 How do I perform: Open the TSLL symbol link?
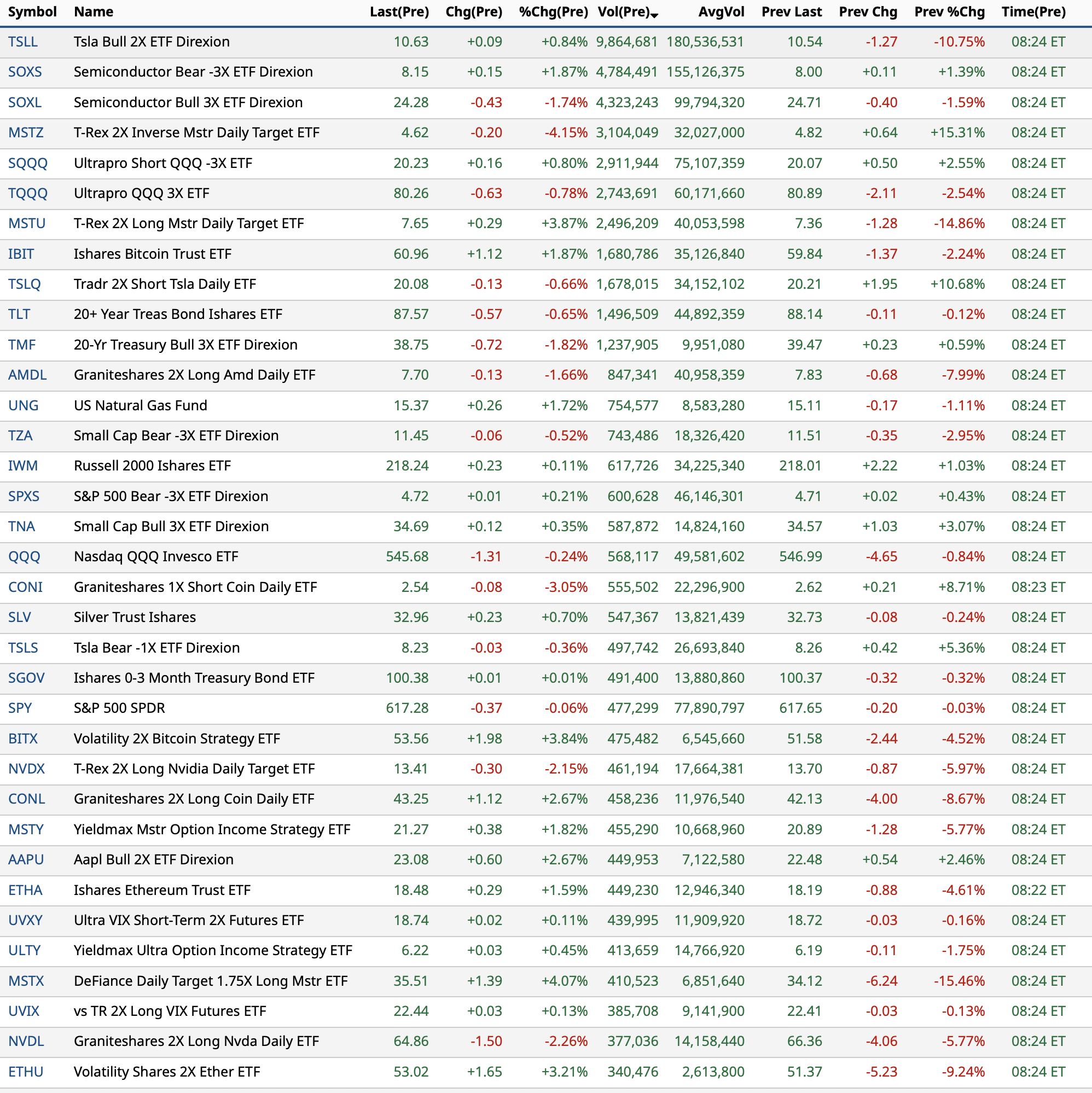pyautogui.click(x=22, y=42)
